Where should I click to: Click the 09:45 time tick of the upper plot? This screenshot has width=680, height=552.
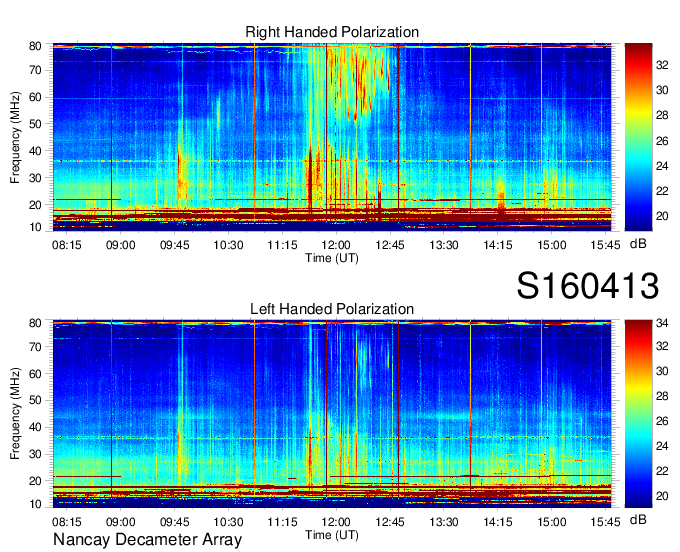pyautogui.click(x=175, y=245)
